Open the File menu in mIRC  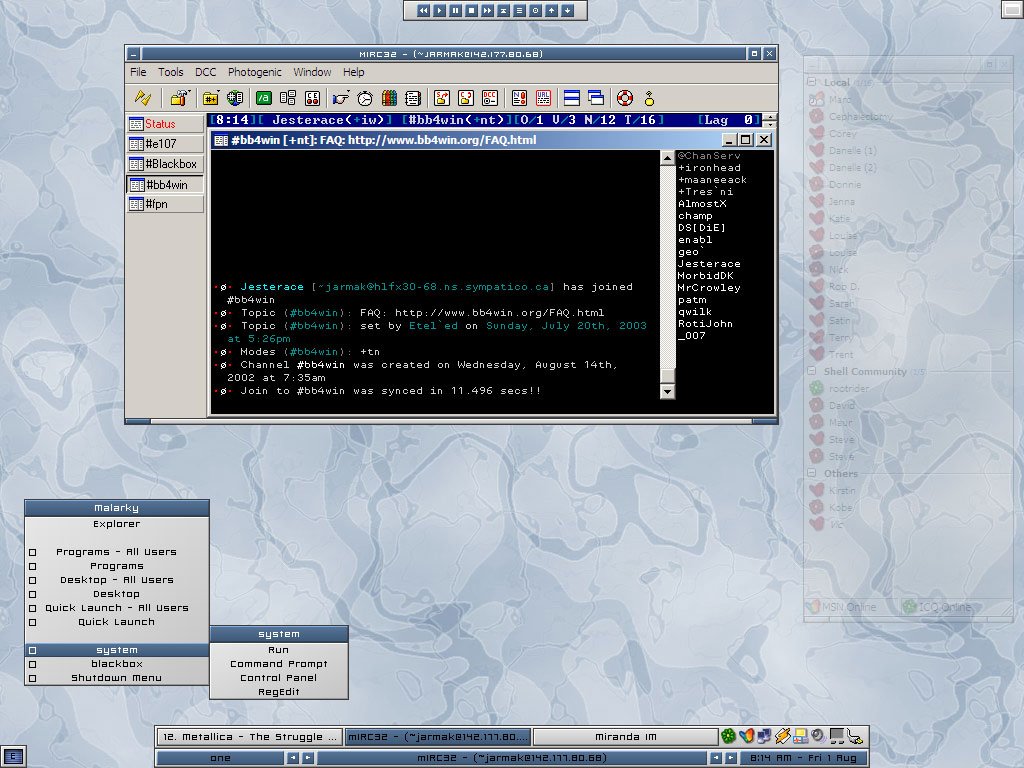tap(138, 72)
